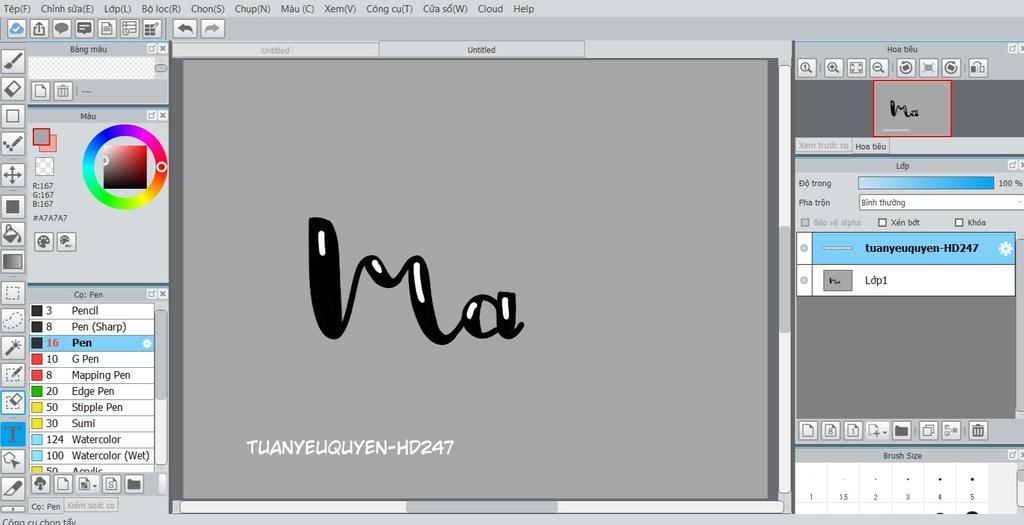Viewport: 1024px width, 525px height.
Task: Select the Eraser tool
Action: click(x=13, y=89)
